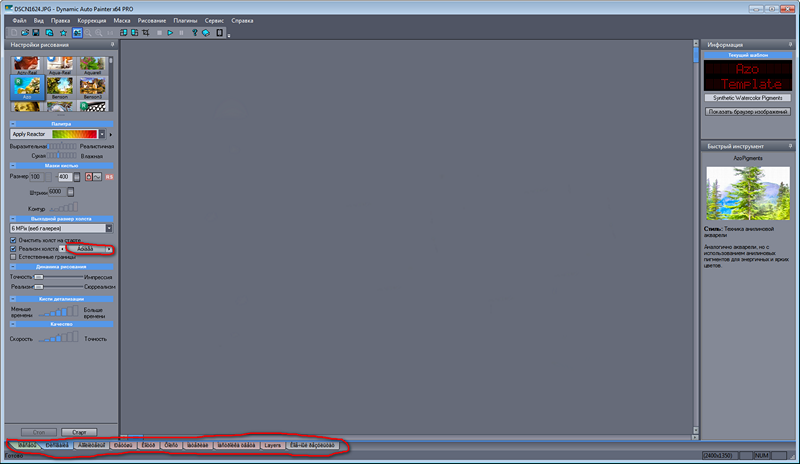Adjust the 'Точность–Импрессия' slider
800x464 pixels.
40,277
